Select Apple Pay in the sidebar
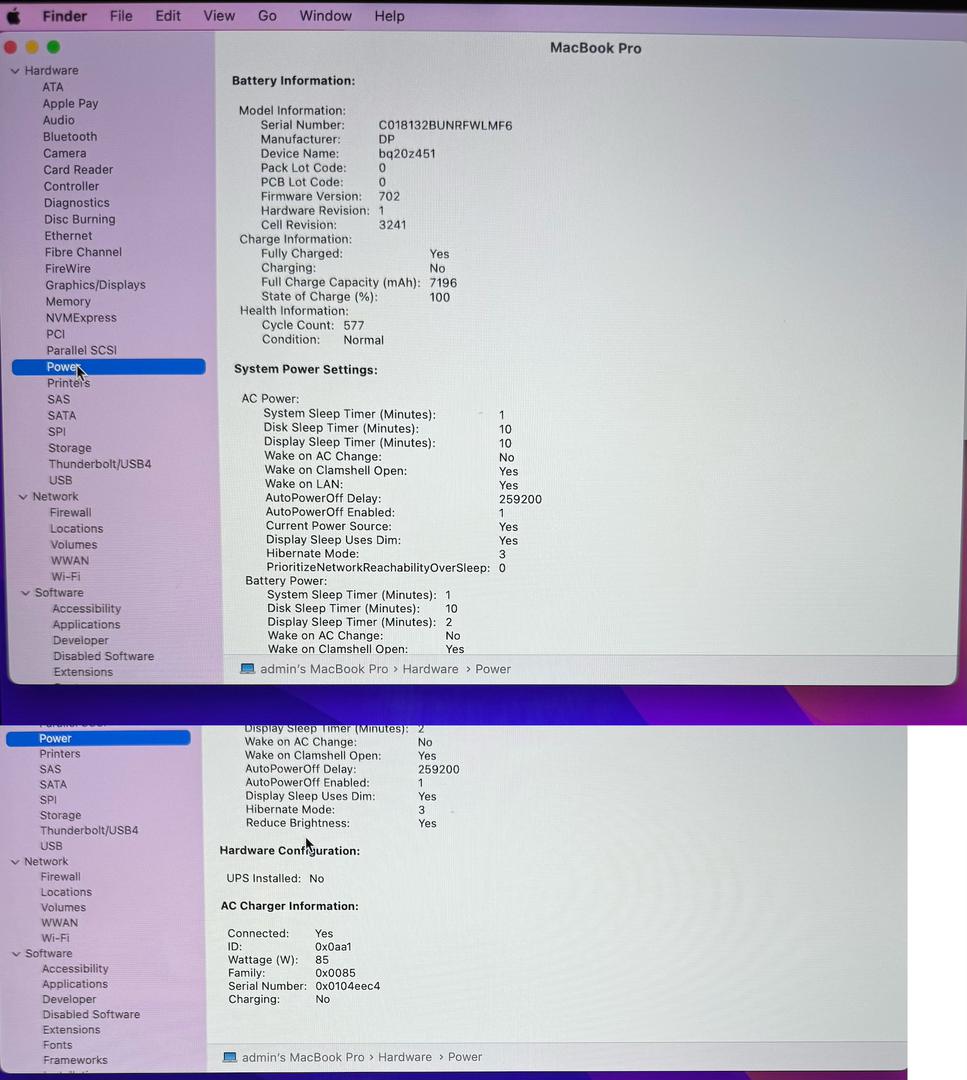 [70, 103]
